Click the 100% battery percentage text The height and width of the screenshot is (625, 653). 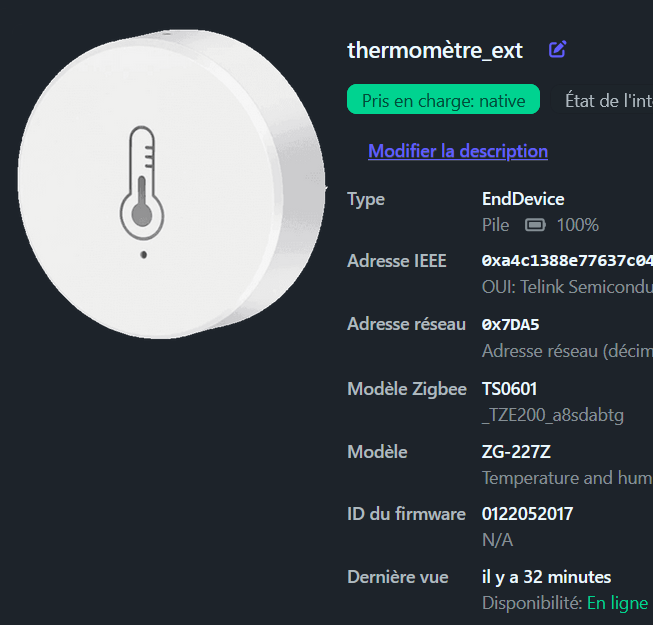click(578, 225)
